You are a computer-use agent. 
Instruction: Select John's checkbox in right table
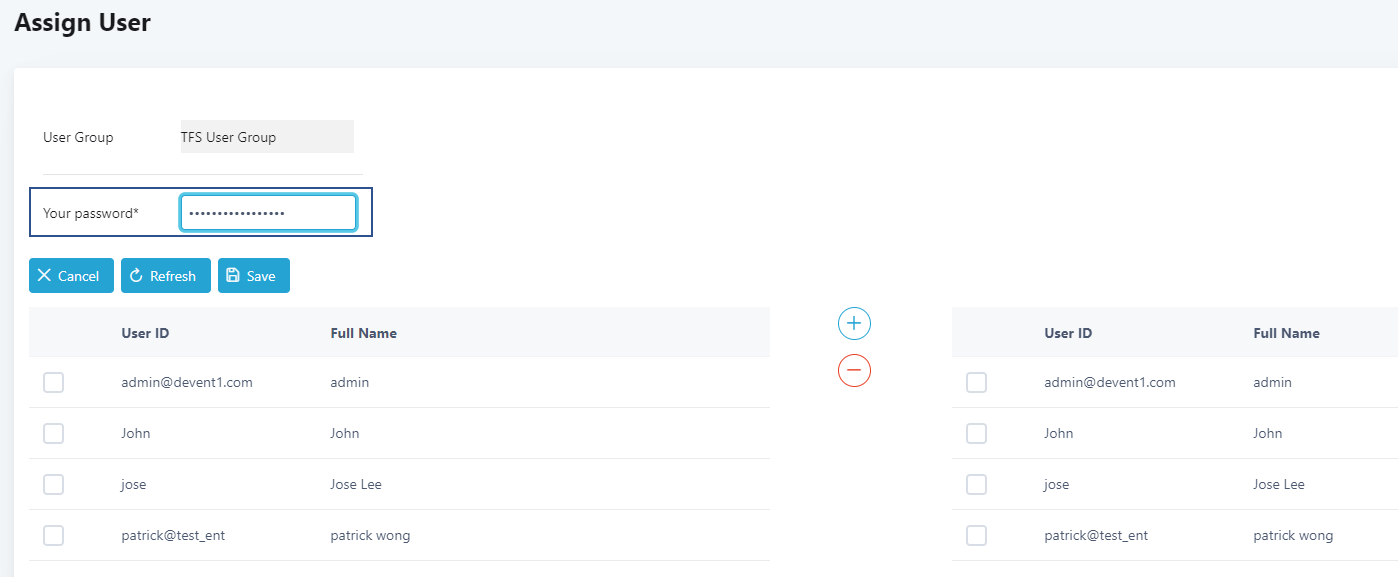[x=977, y=433]
